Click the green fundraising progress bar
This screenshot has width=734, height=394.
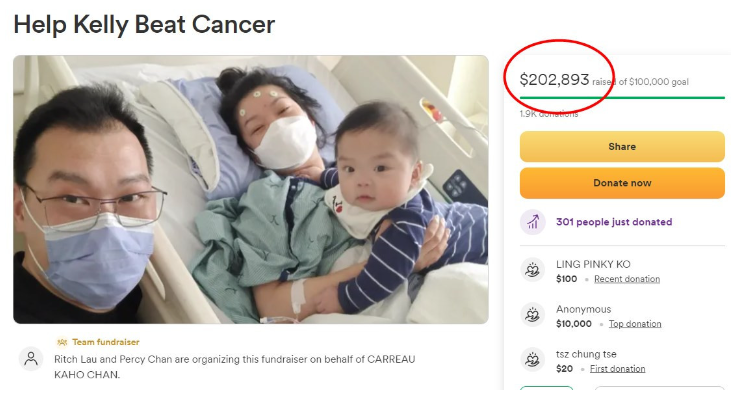622,98
